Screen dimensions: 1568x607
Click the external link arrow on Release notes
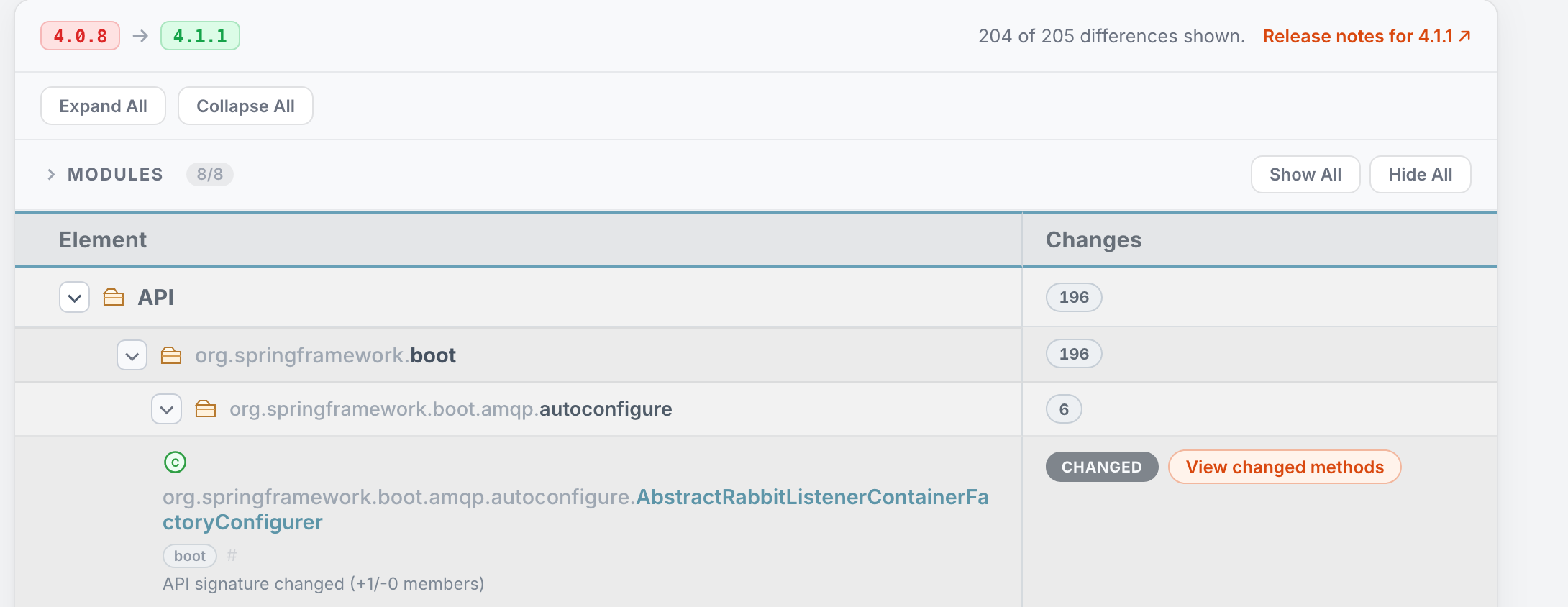(x=1464, y=35)
